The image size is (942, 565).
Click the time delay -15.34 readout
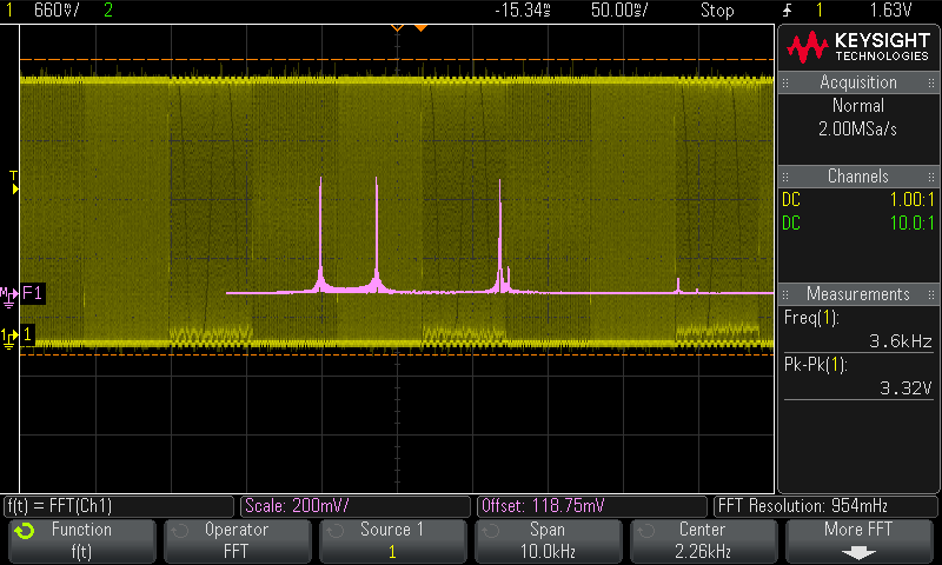(523, 10)
